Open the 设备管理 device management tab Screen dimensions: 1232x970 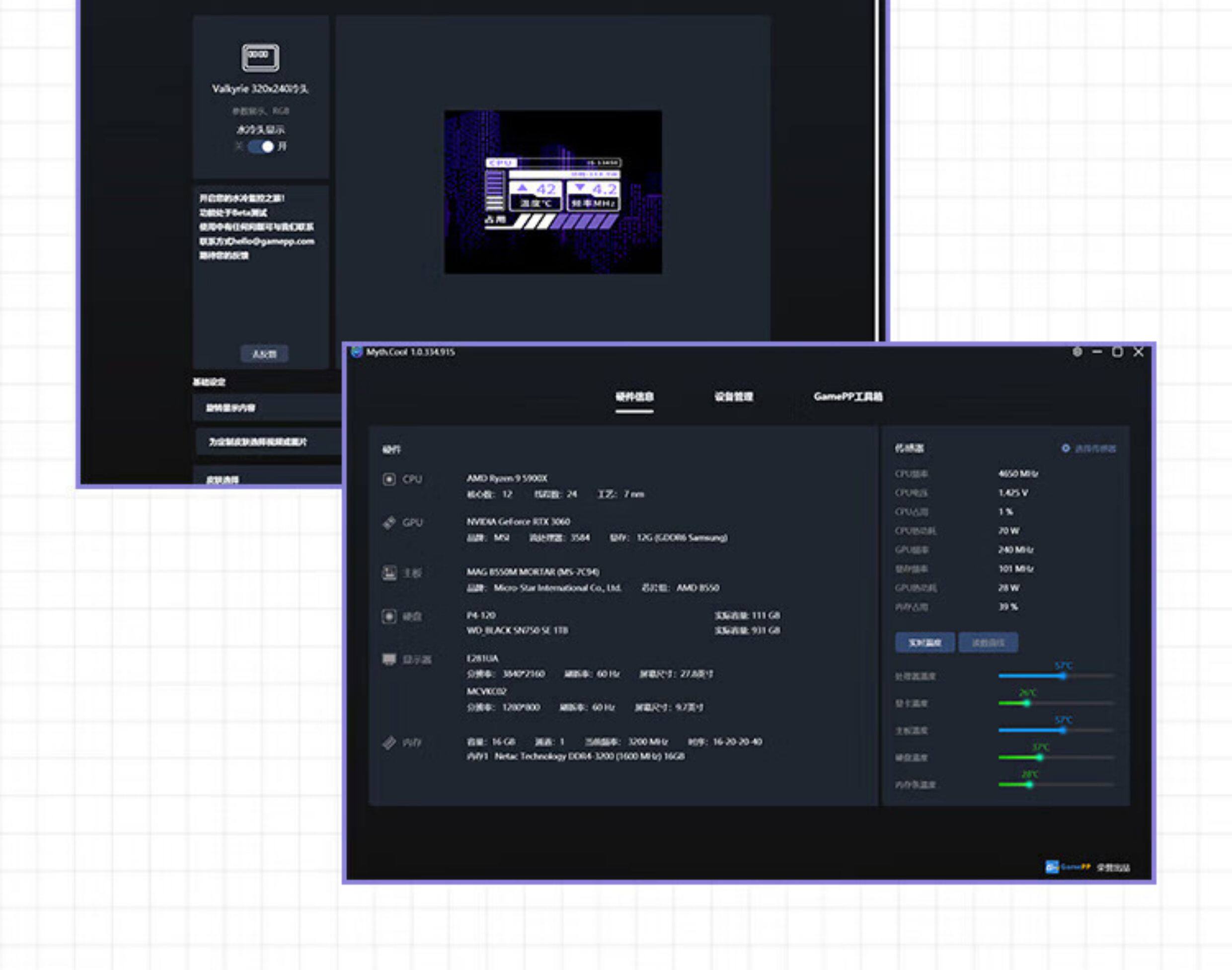734,397
